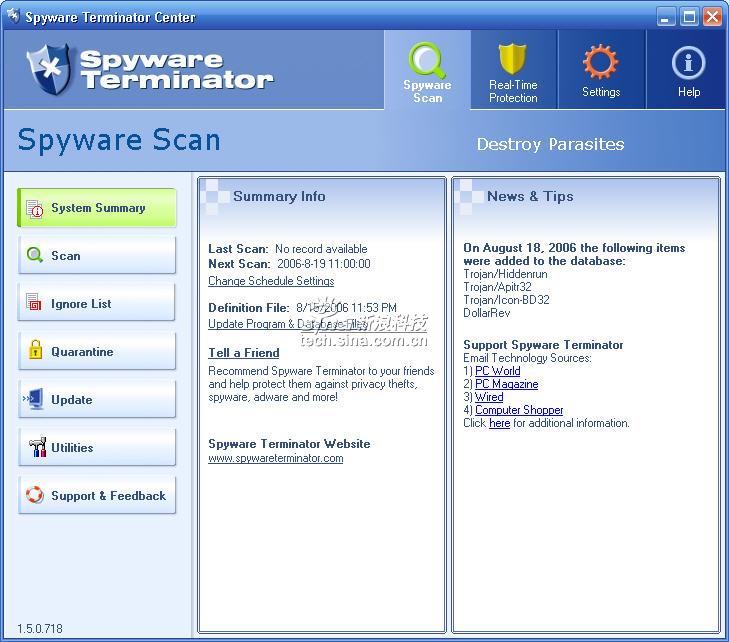Open the PC World link

tap(497, 371)
